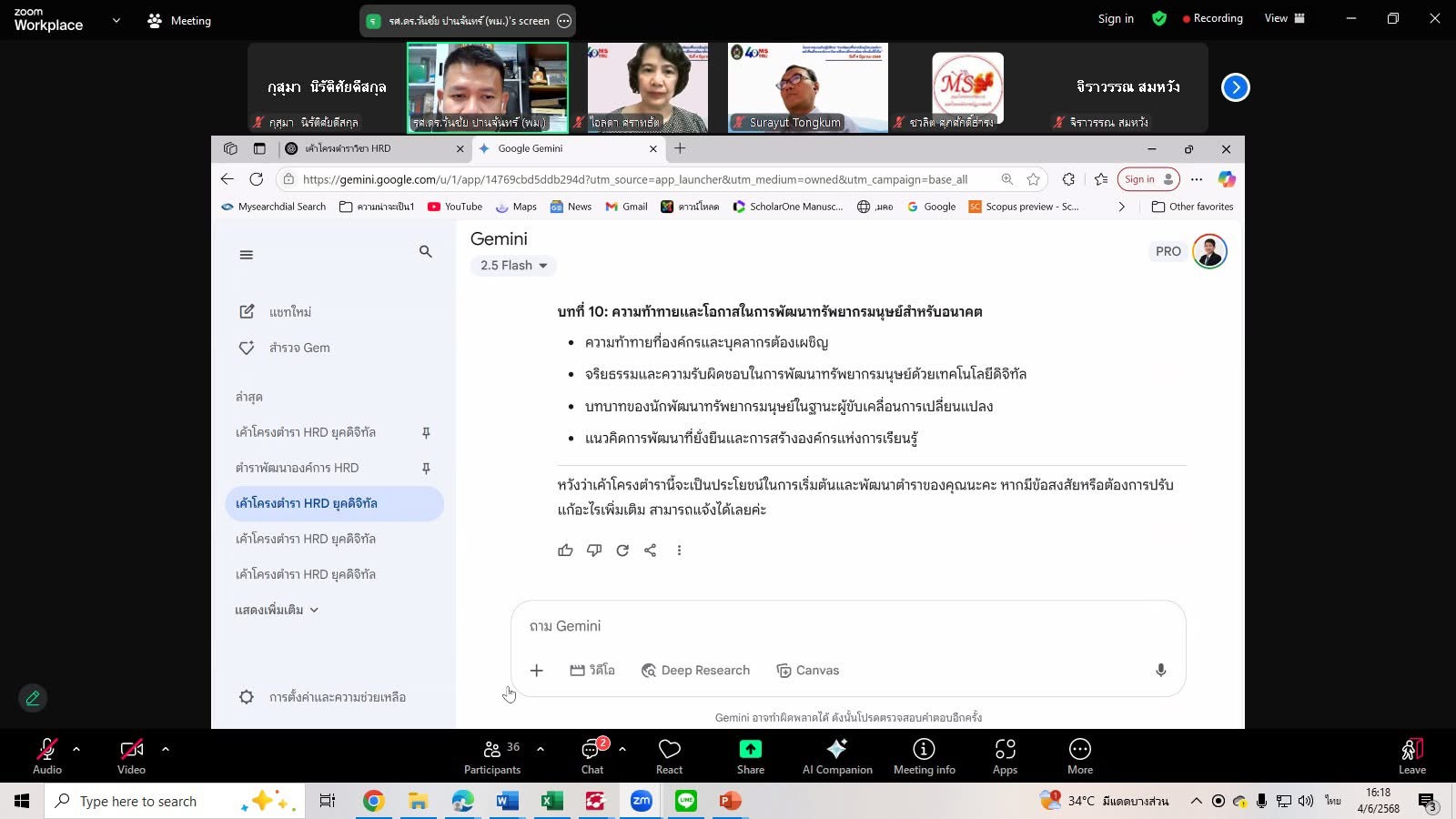Viewport: 1456px width, 819px height.
Task: Open the Zoom Participants panel
Action: tap(492, 756)
